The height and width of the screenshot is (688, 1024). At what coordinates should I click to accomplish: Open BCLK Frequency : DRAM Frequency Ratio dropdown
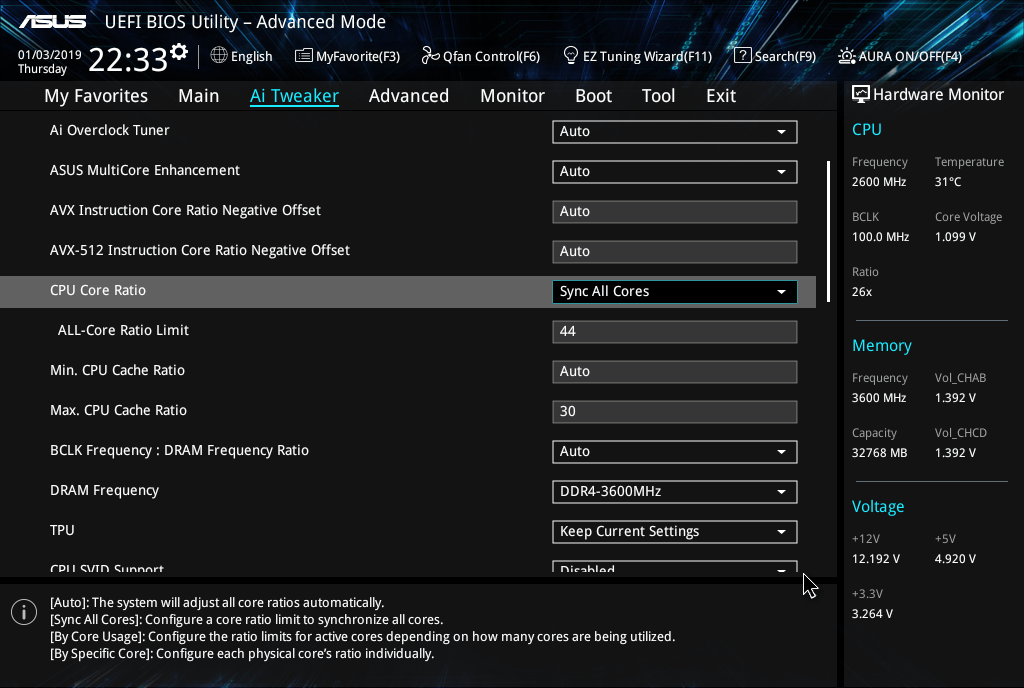[x=675, y=452]
